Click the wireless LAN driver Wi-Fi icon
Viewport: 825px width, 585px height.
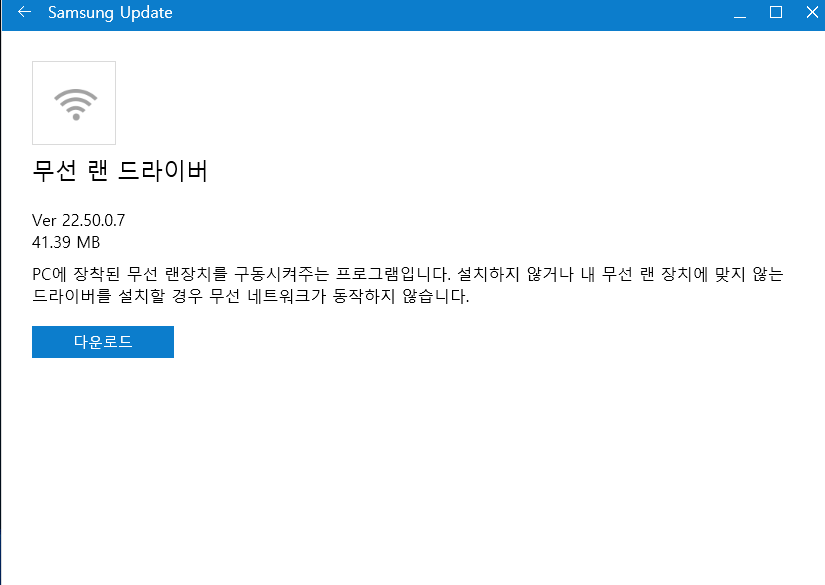[74, 103]
